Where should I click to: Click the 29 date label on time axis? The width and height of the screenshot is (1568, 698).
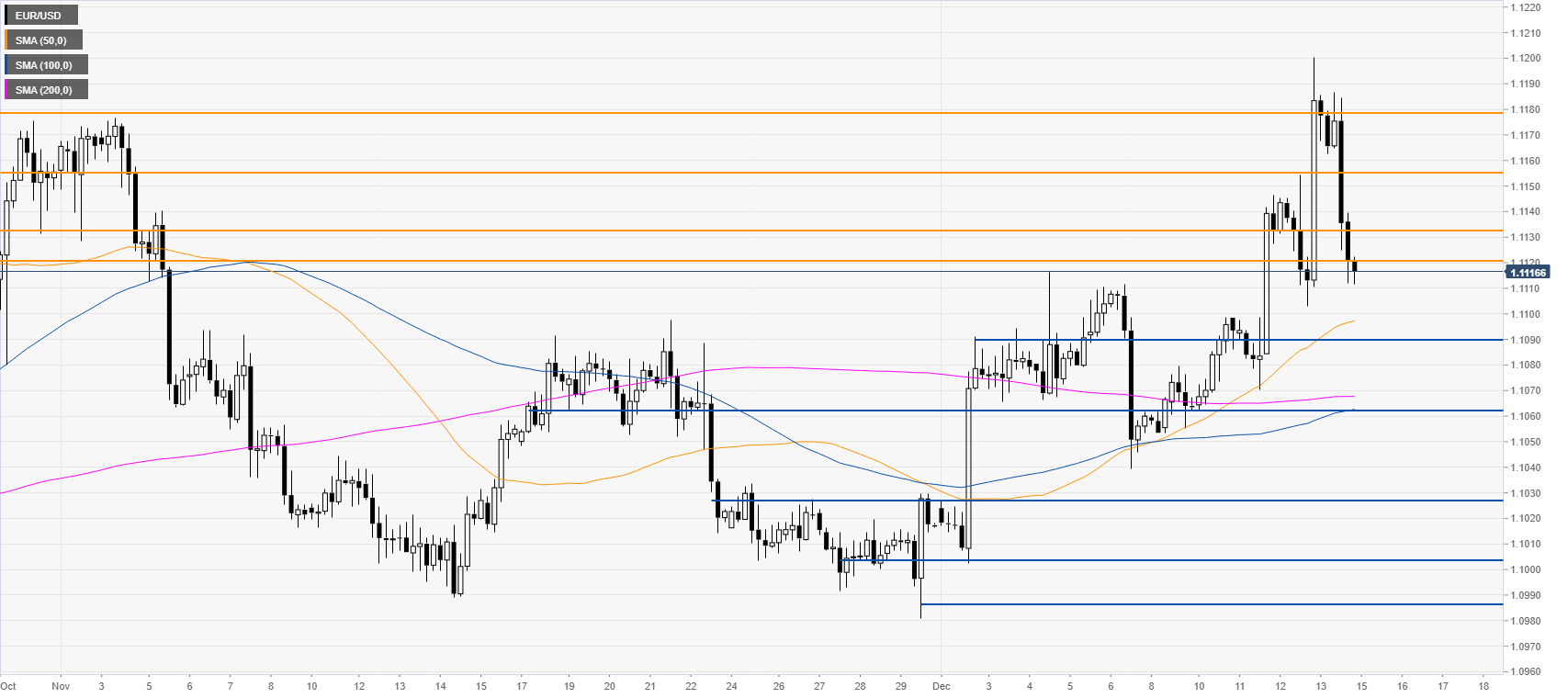[x=901, y=686]
